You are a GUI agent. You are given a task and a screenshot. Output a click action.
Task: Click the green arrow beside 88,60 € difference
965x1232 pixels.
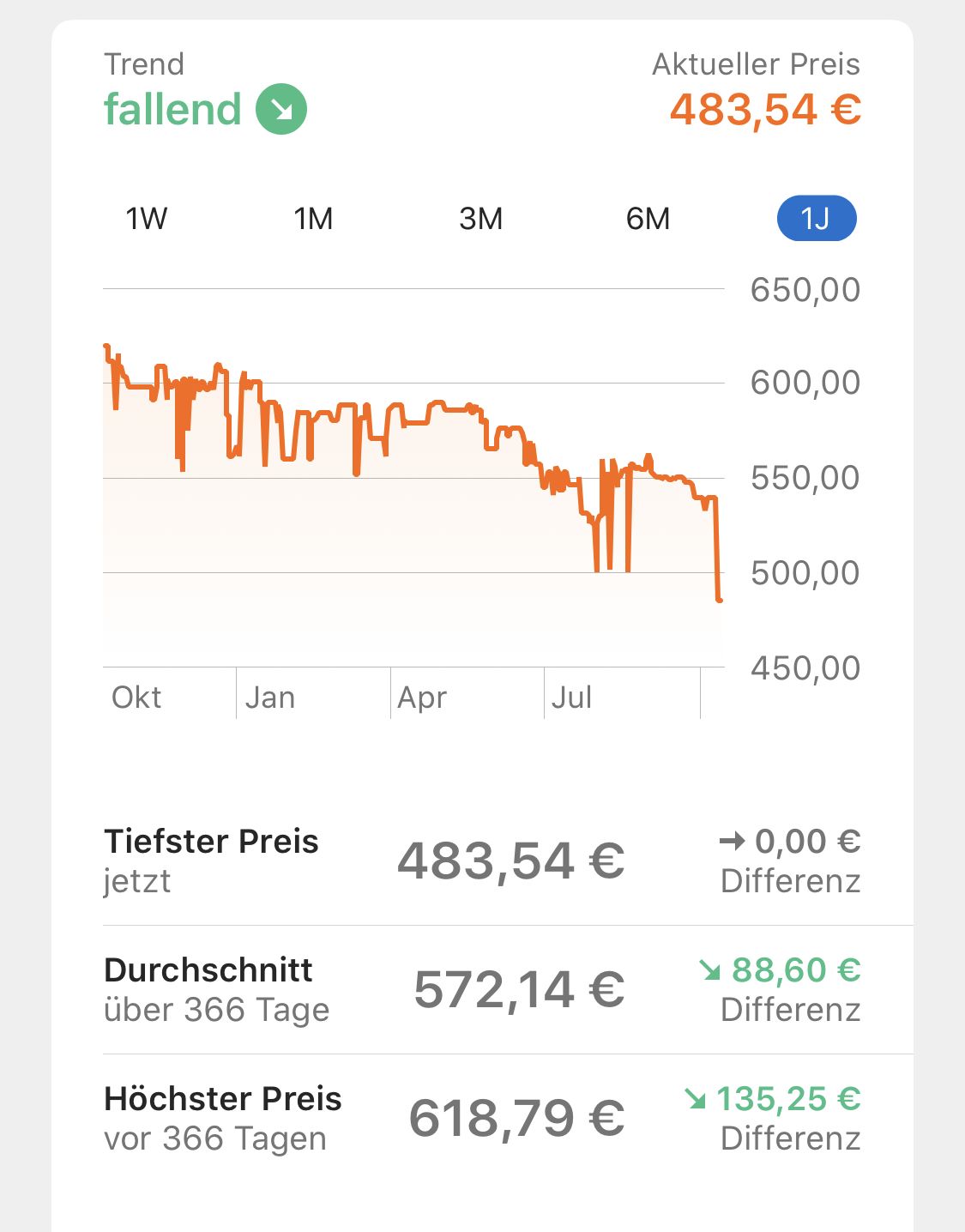click(x=709, y=970)
